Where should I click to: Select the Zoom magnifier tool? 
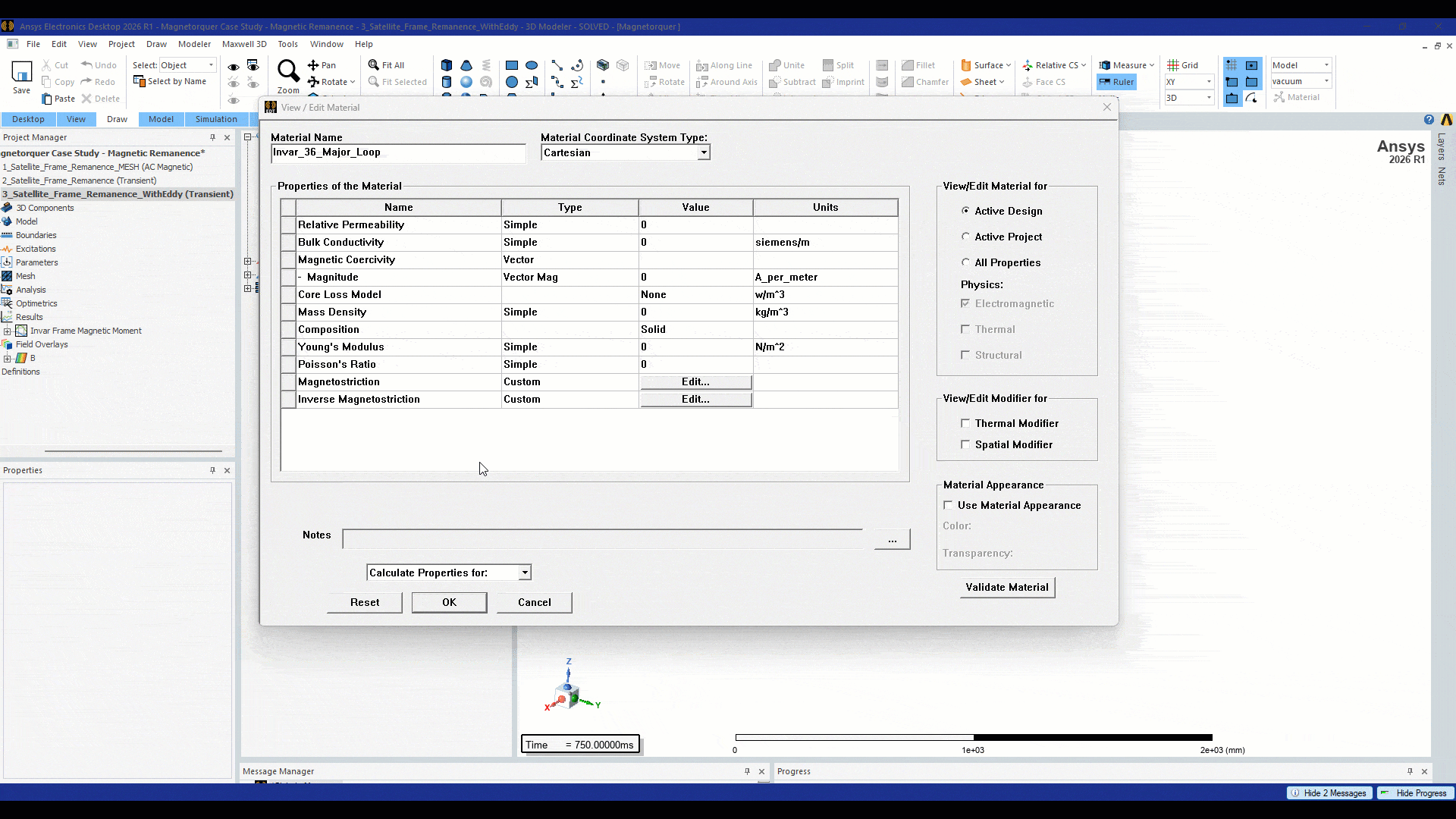tap(288, 71)
